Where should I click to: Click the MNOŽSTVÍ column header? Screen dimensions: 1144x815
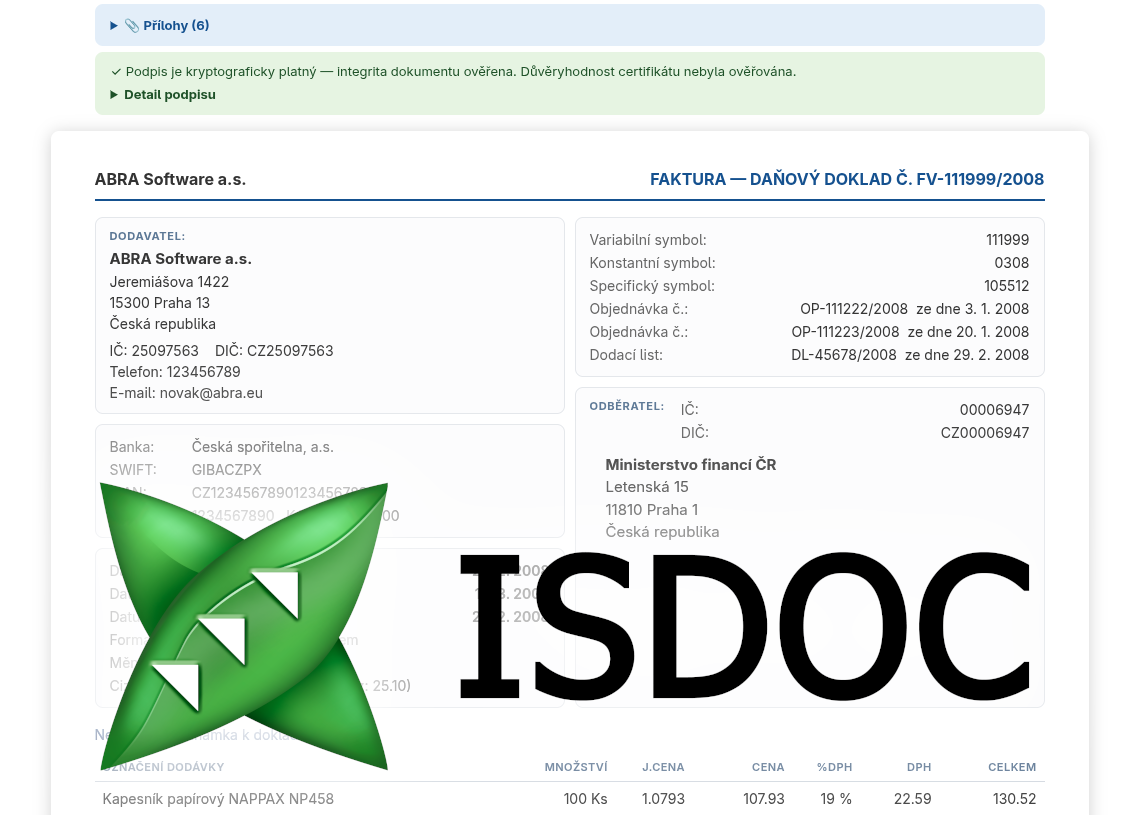tap(576, 768)
